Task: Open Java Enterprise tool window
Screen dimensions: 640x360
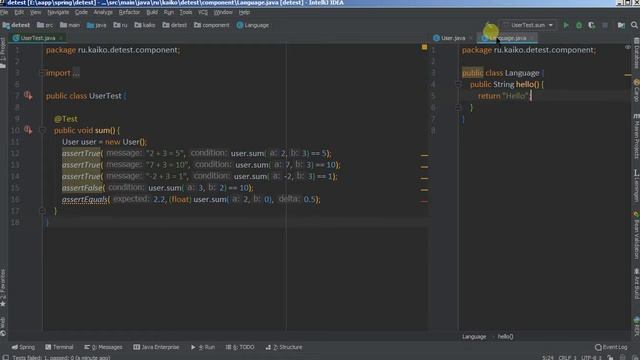Action: point(156,347)
